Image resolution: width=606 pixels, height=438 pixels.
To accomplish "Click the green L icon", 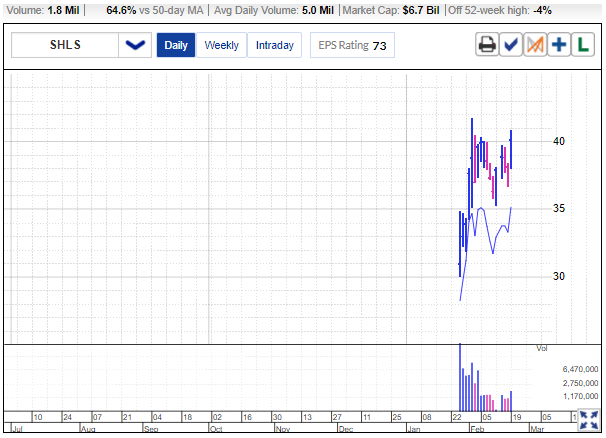I will [x=583, y=46].
